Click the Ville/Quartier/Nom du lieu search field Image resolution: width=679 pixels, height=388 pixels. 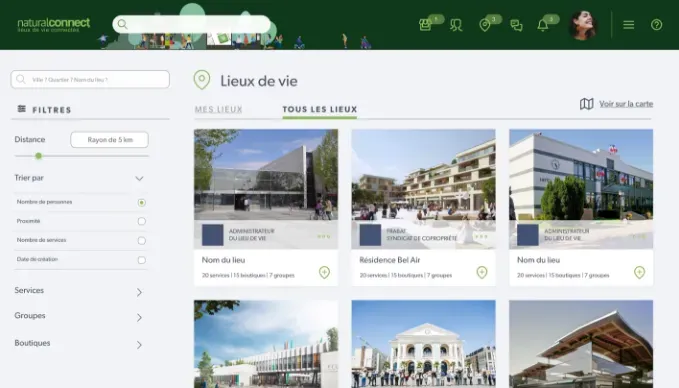click(x=90, y=79)
